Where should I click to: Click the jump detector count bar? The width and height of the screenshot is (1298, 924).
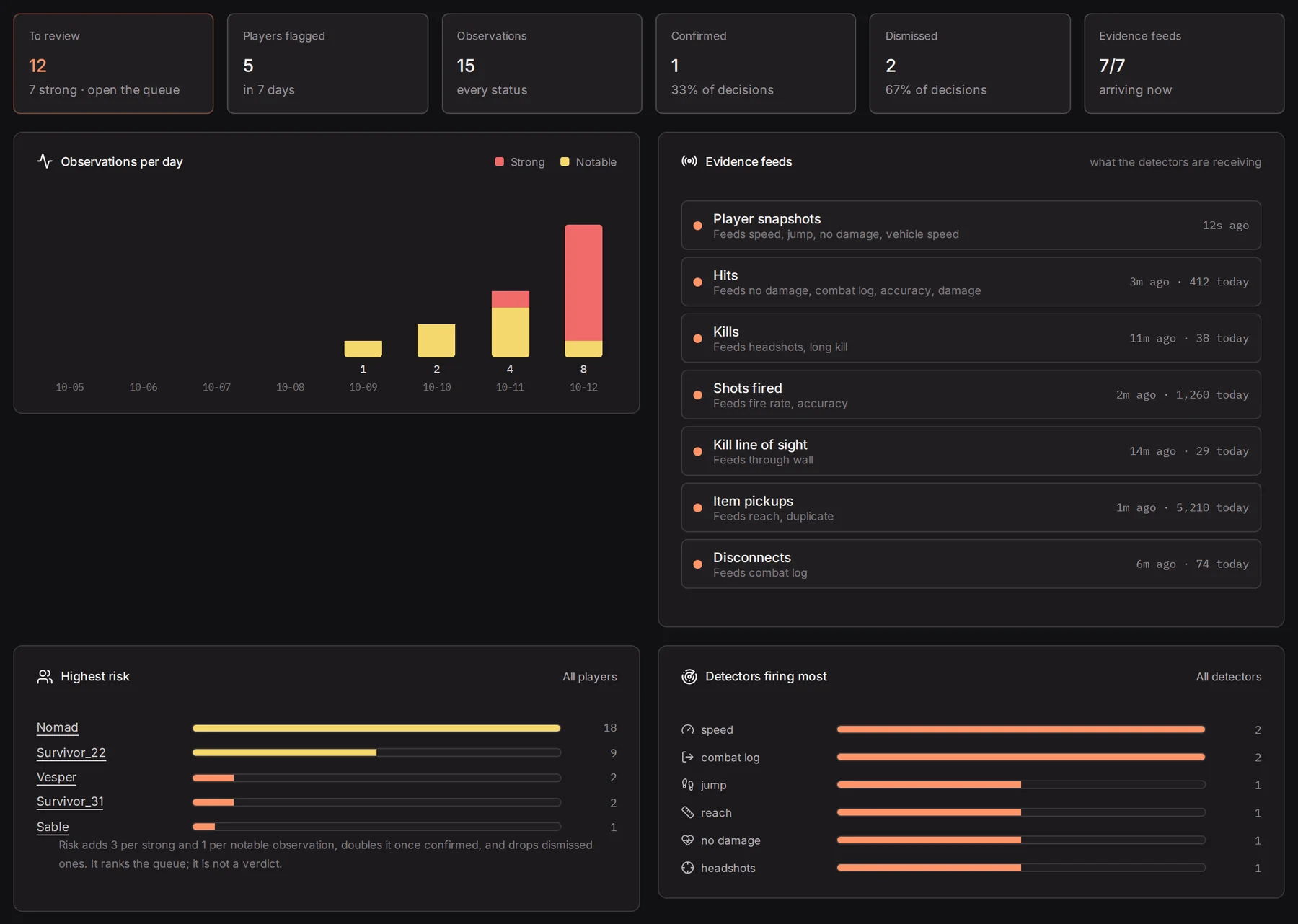coord(1021,784)
